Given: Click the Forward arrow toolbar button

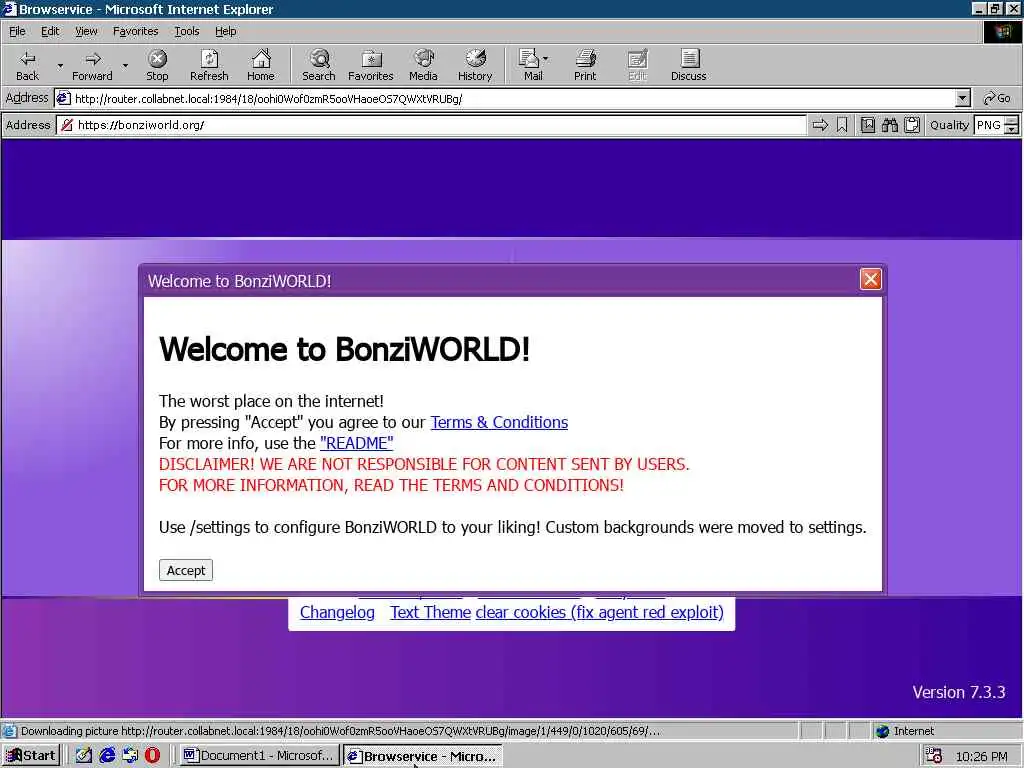Looking at the screenshot, I should pos(92,65).
